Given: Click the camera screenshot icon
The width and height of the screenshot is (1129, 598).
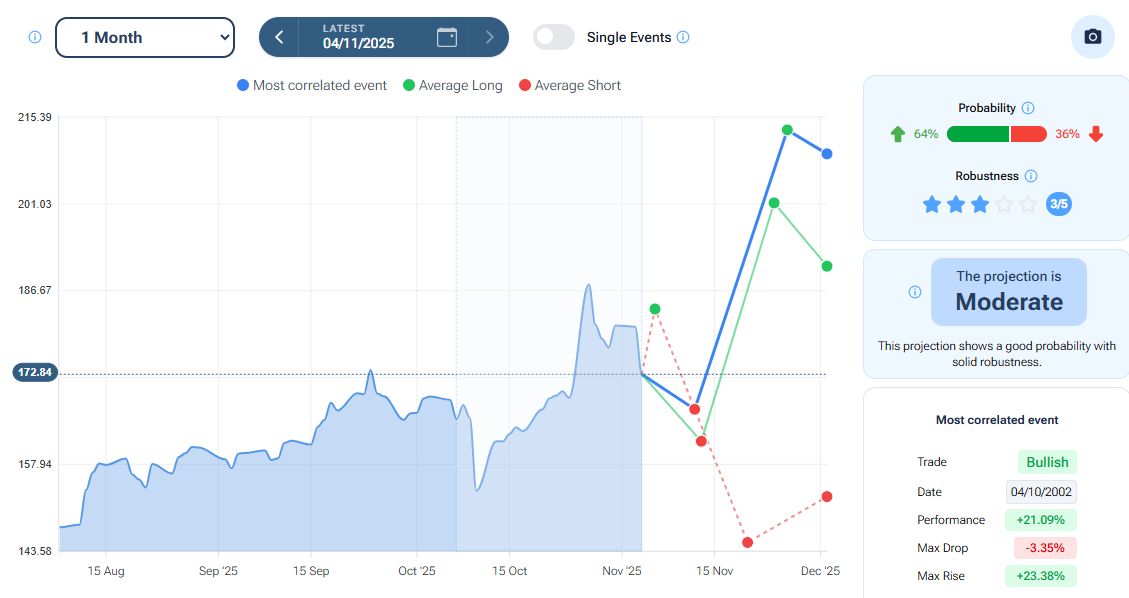Looking at the screenshot, I should tap(1092, 37).
